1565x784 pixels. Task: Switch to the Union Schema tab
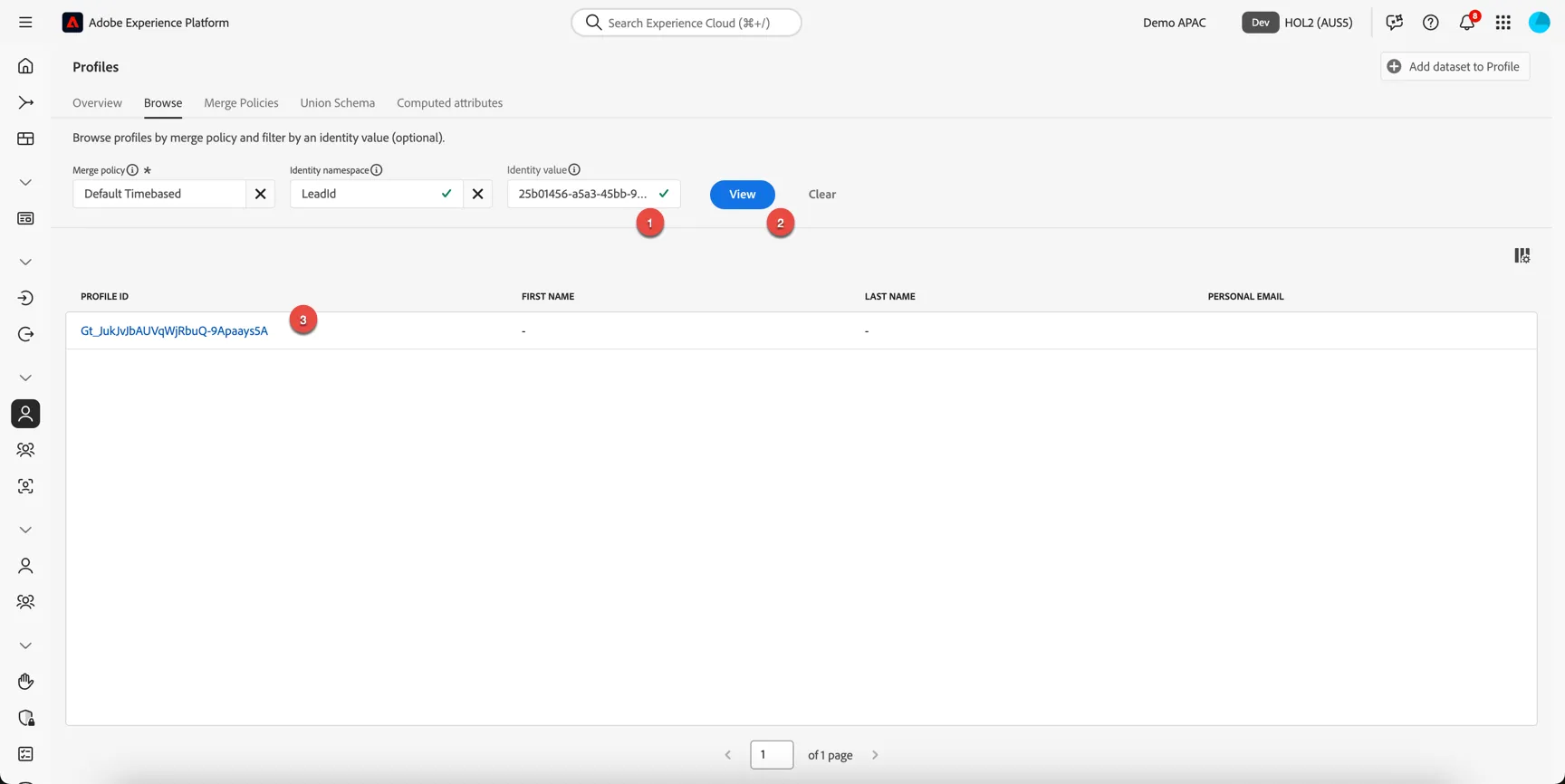(338, 103)
